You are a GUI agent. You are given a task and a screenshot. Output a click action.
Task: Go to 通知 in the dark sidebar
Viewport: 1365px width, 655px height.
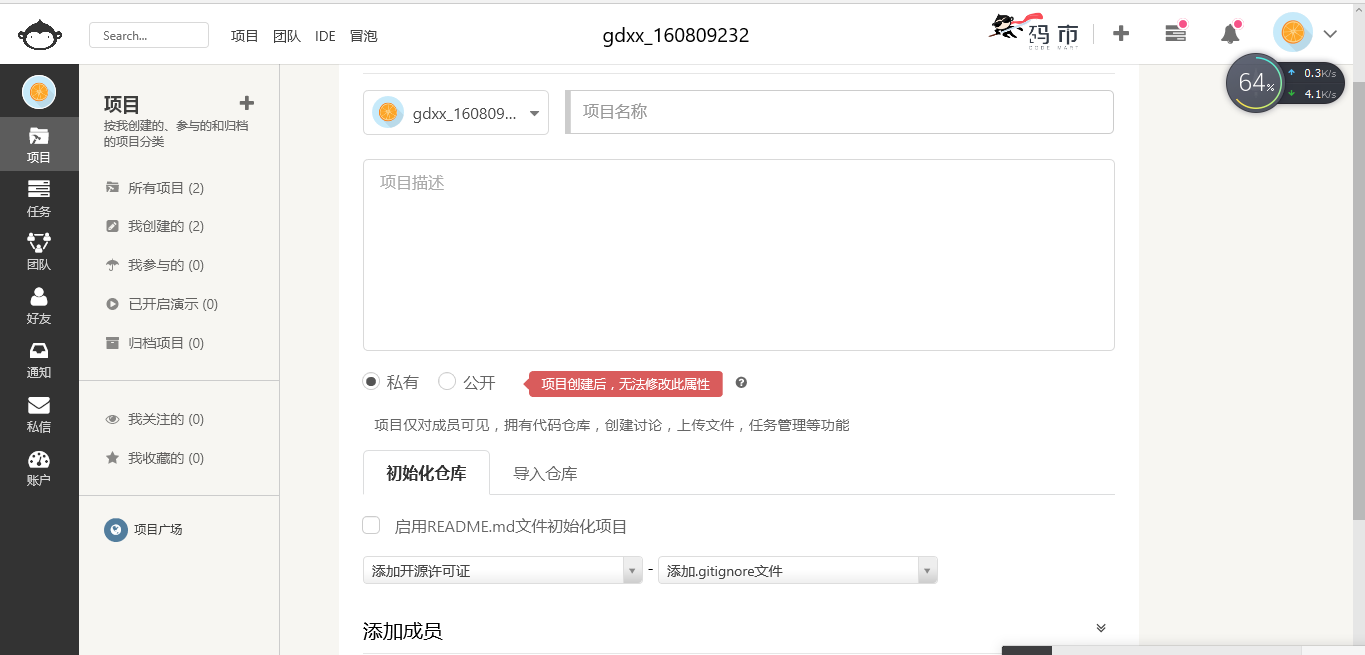(39, 360)
